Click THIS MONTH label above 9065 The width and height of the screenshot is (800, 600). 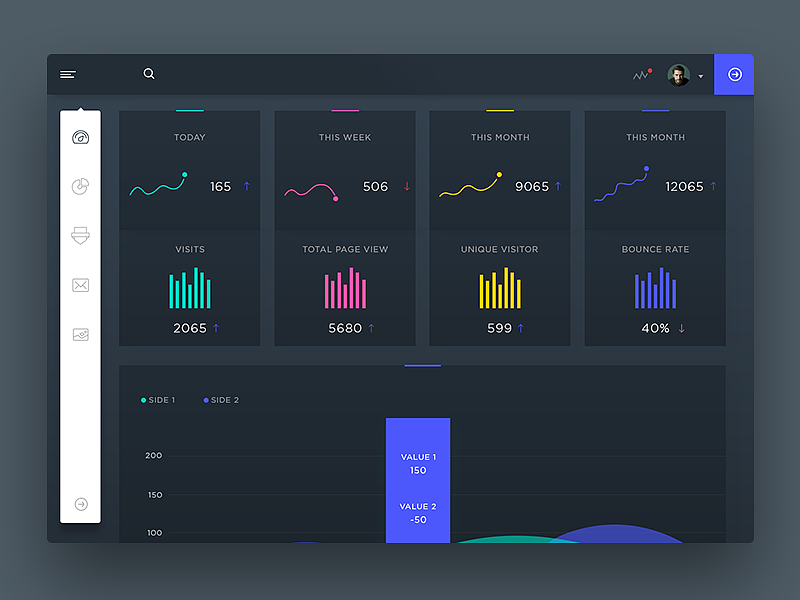(500, 137)
